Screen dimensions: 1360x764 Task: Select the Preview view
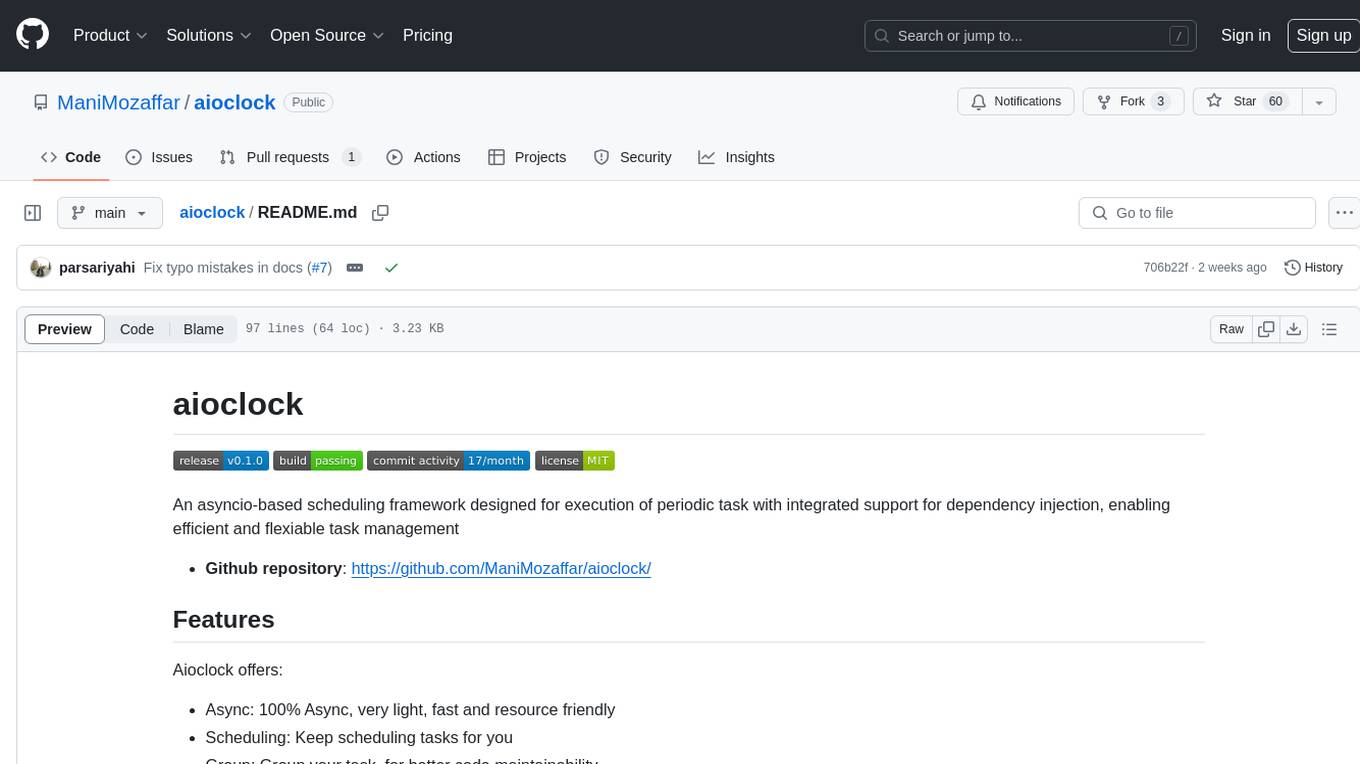(x=65, y=329)
